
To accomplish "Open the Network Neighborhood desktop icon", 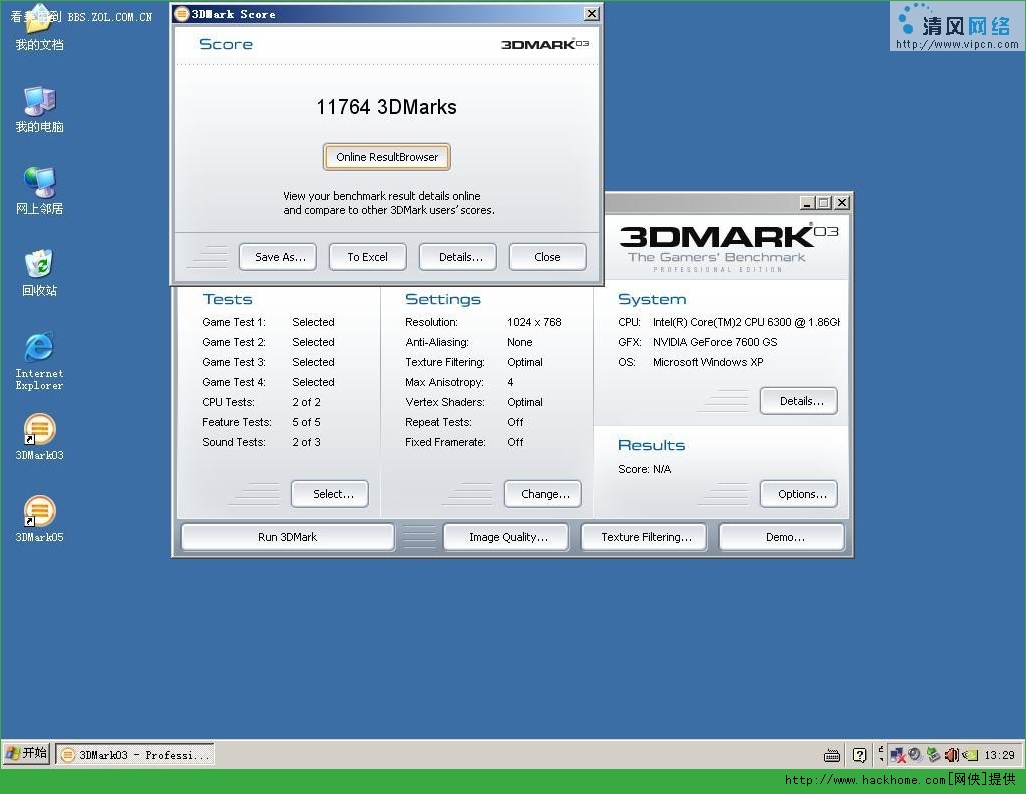I will pyautogui.click(x=39, y=191).
